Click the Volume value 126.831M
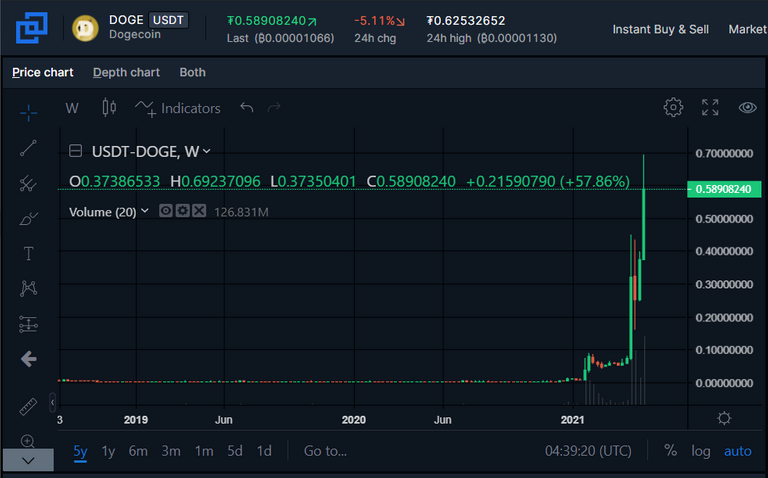768x478 pixels. (241, 212)
